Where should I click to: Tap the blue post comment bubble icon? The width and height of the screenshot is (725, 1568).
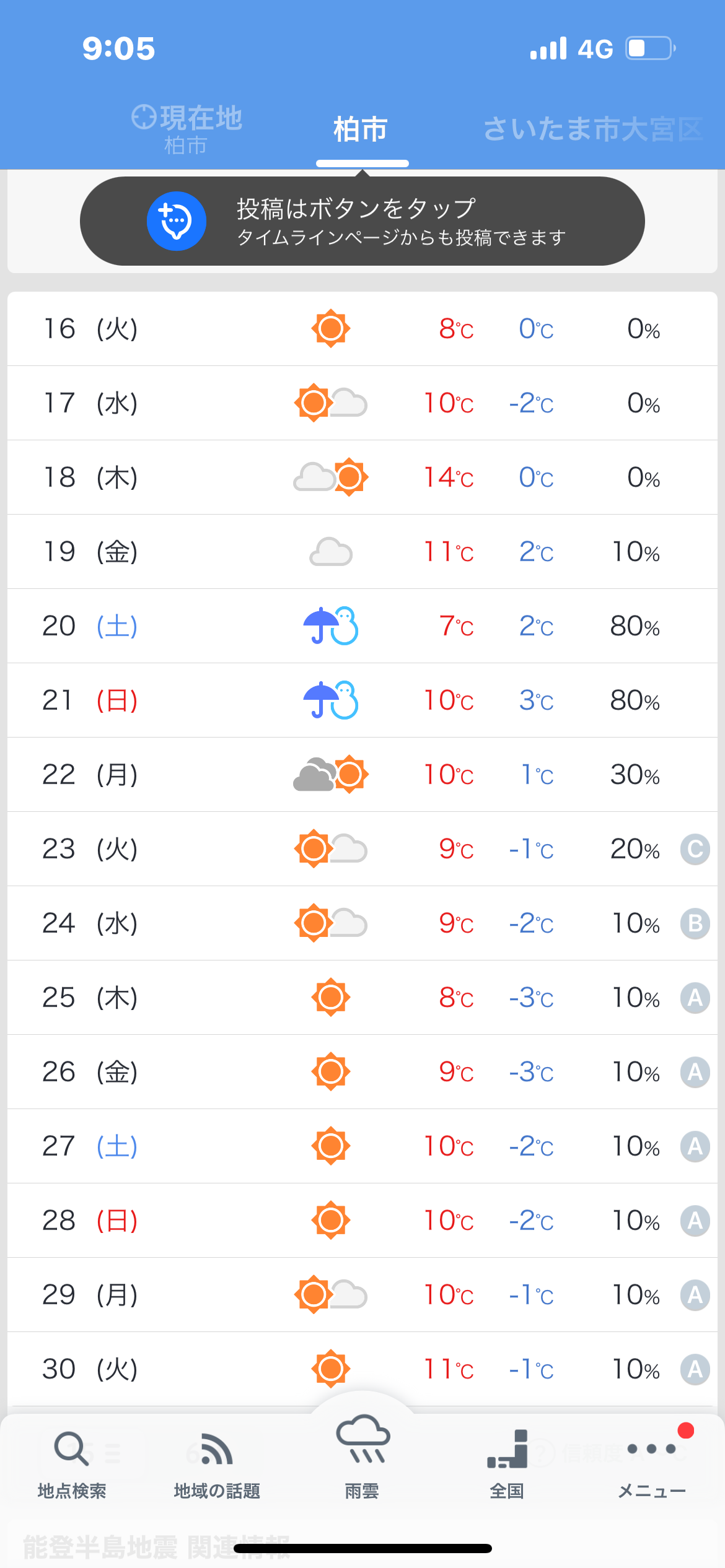[x=177, y=221]
